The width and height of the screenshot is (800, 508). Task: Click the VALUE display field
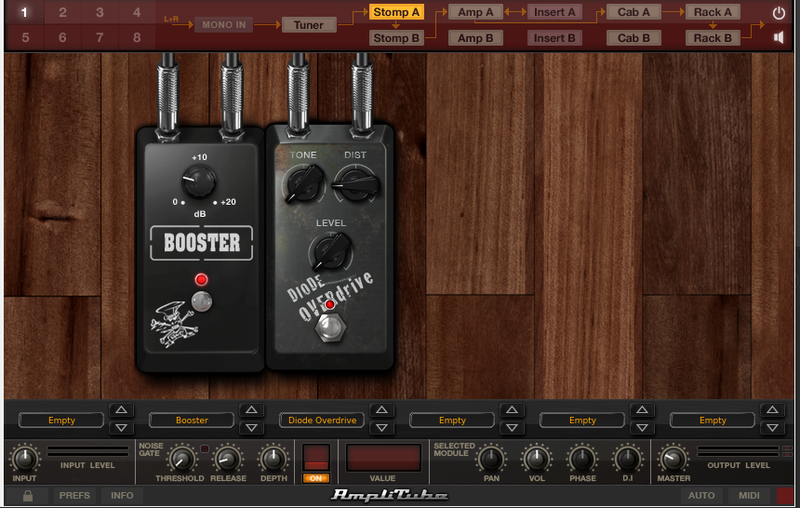tap(383, 458)
